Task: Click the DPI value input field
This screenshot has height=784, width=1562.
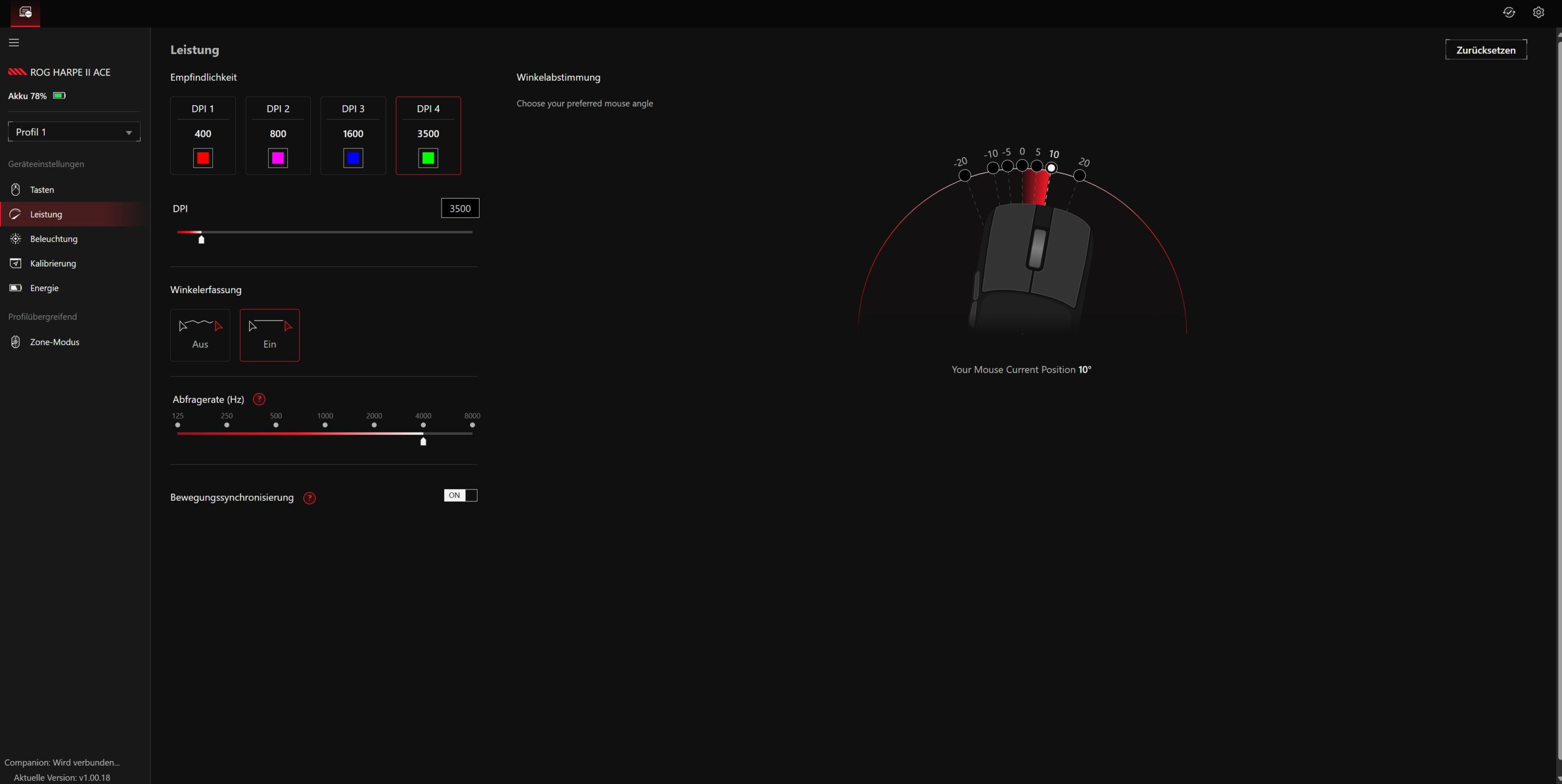Action: pyautogui.click(x=460, y=208)
